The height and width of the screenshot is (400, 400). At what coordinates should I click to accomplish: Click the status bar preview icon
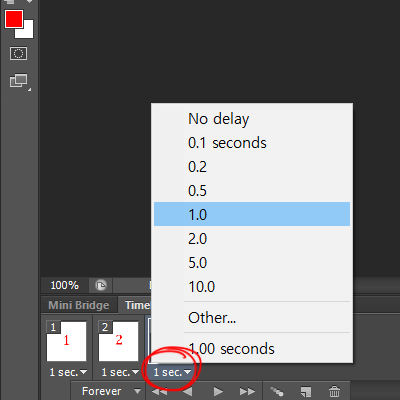pos(101,285)
